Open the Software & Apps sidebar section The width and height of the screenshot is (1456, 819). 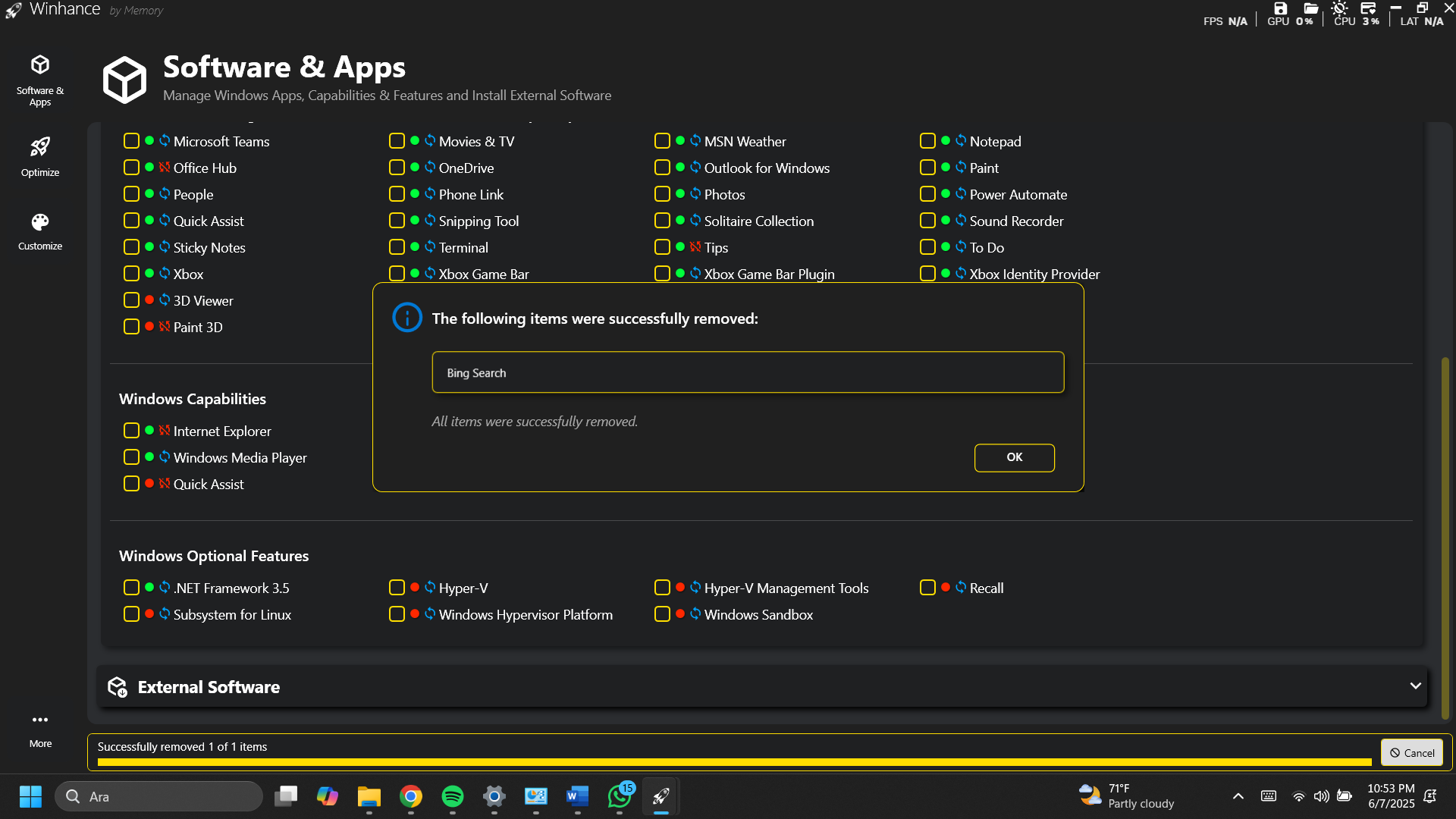click(x=40, y=80)
